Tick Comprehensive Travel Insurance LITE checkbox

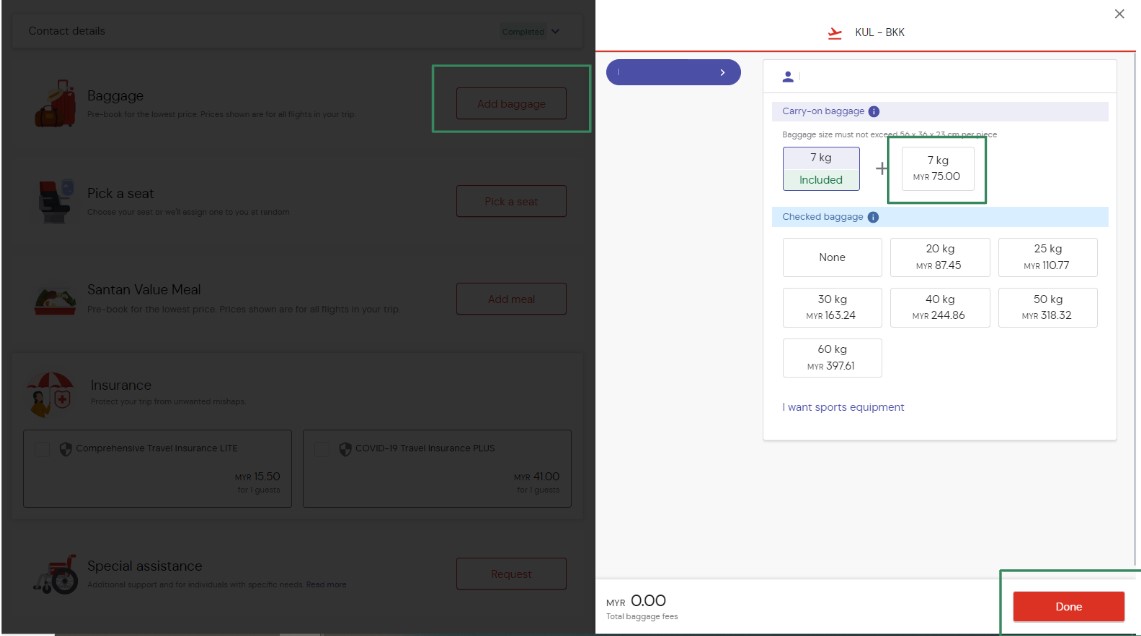42,449
